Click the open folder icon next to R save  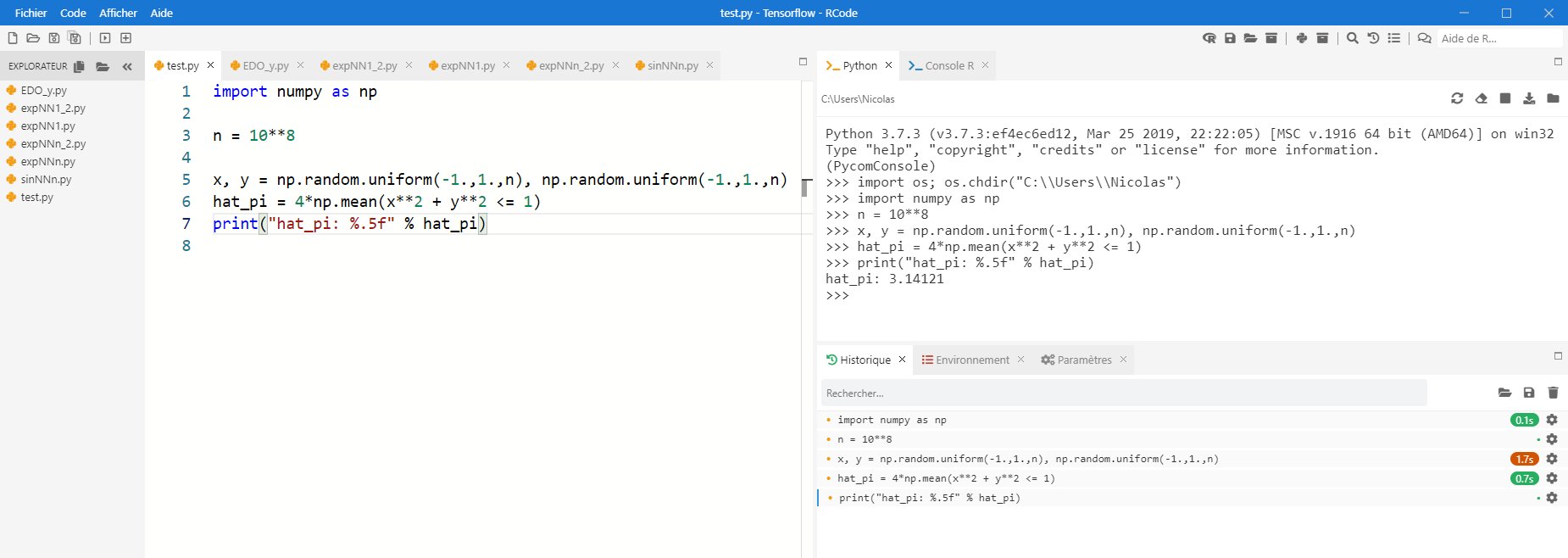click(x=1250, y=38)
